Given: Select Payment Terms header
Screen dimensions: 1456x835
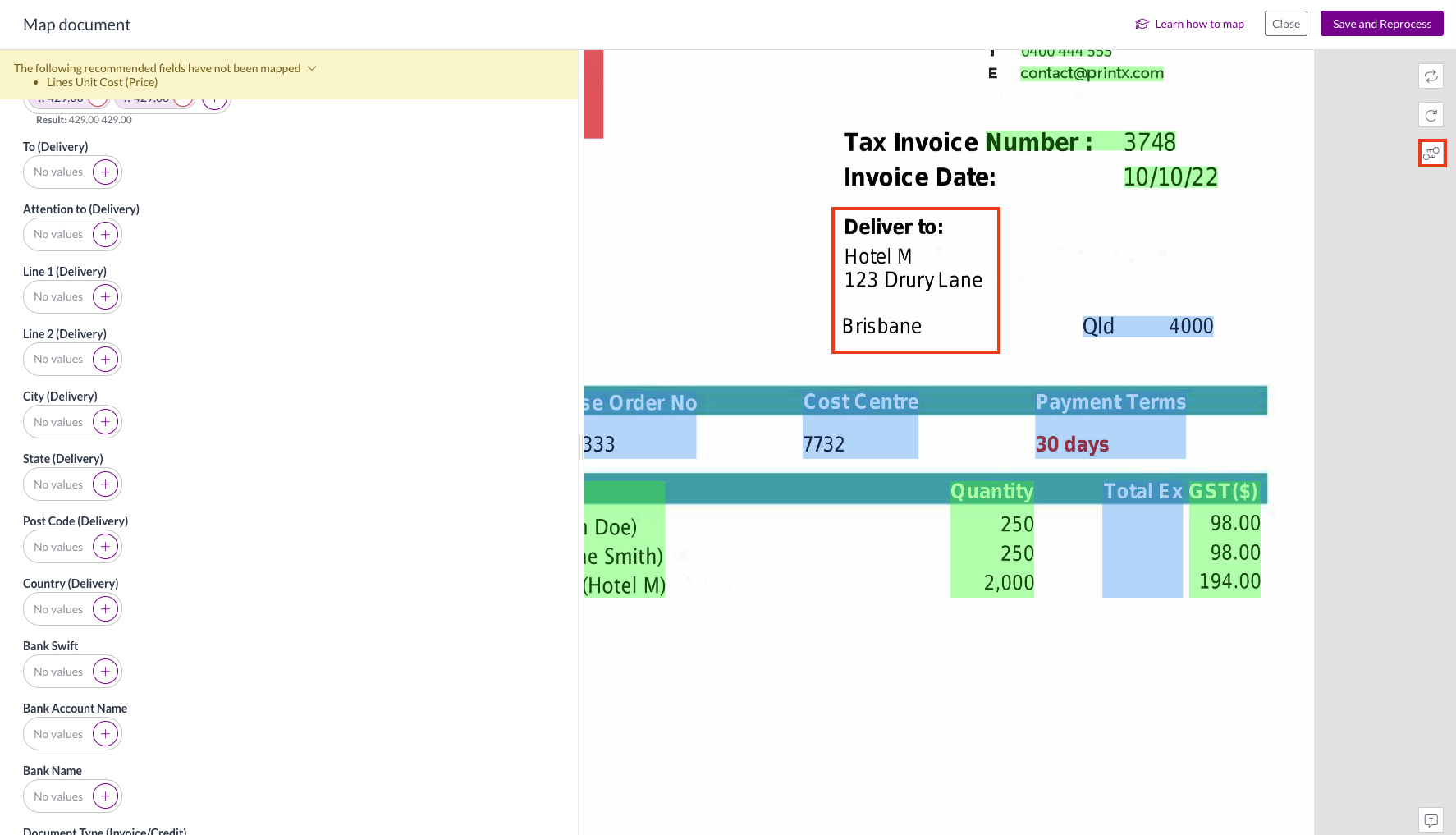Looking at the screenshot, I should pyautogui.click(x=1110, y=402).
